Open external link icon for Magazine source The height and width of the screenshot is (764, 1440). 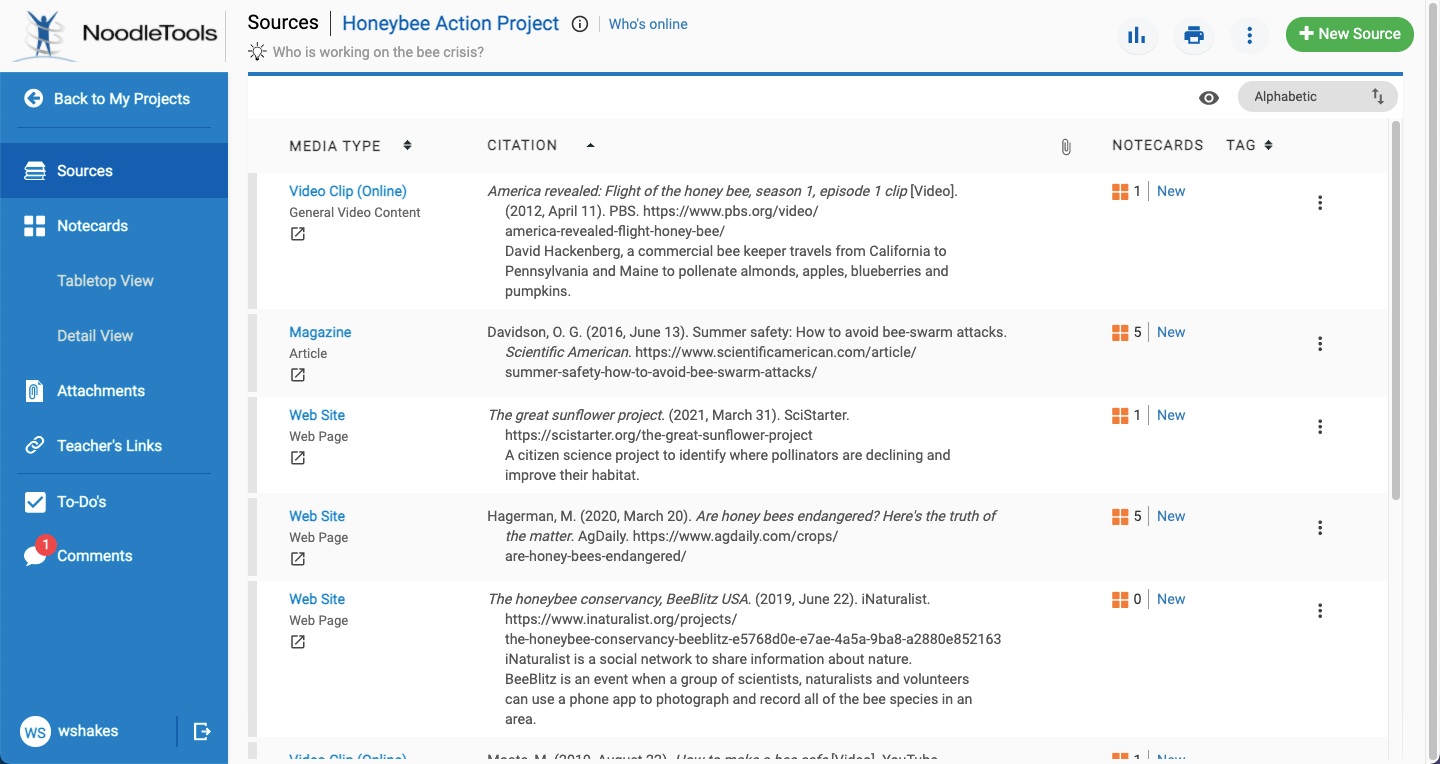(x=298, y=375)
